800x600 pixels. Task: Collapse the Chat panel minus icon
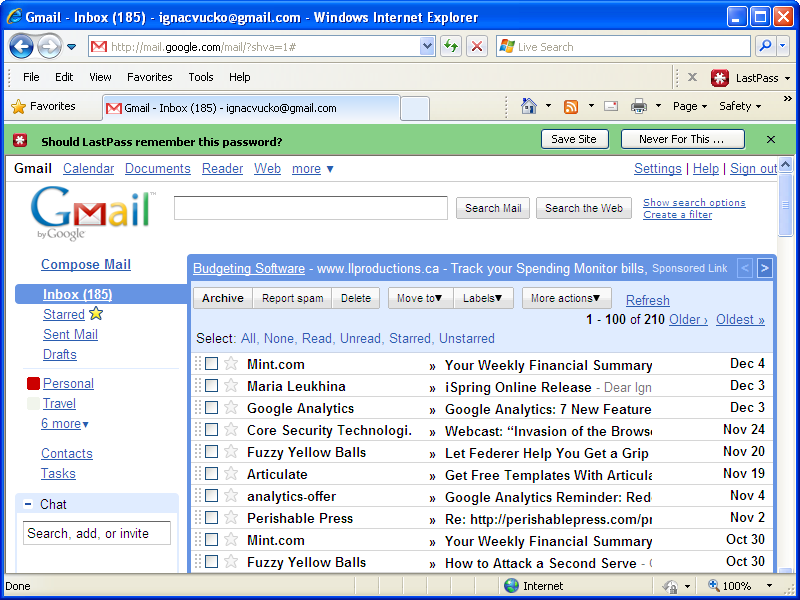pyautogui.click(x=28, y=505)
